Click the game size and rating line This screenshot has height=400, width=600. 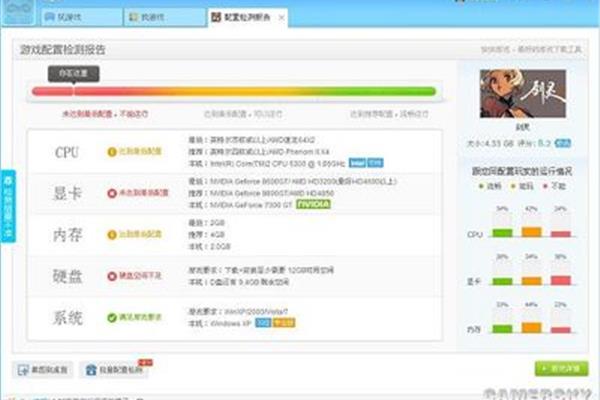509,144
